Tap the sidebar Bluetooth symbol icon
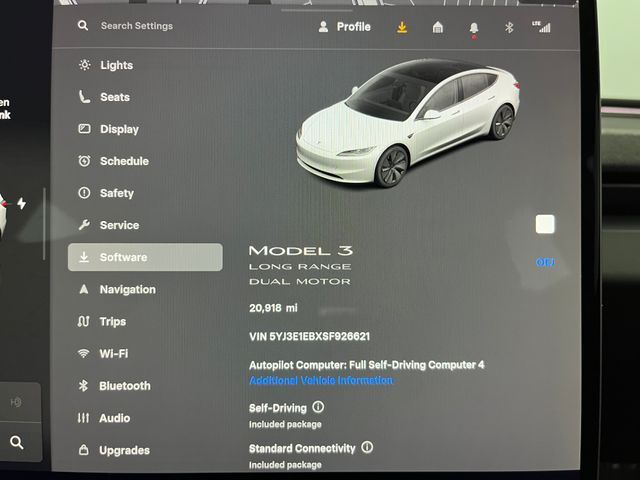The height and width of the screenshot is (480, 640). [x=83, y=386]
